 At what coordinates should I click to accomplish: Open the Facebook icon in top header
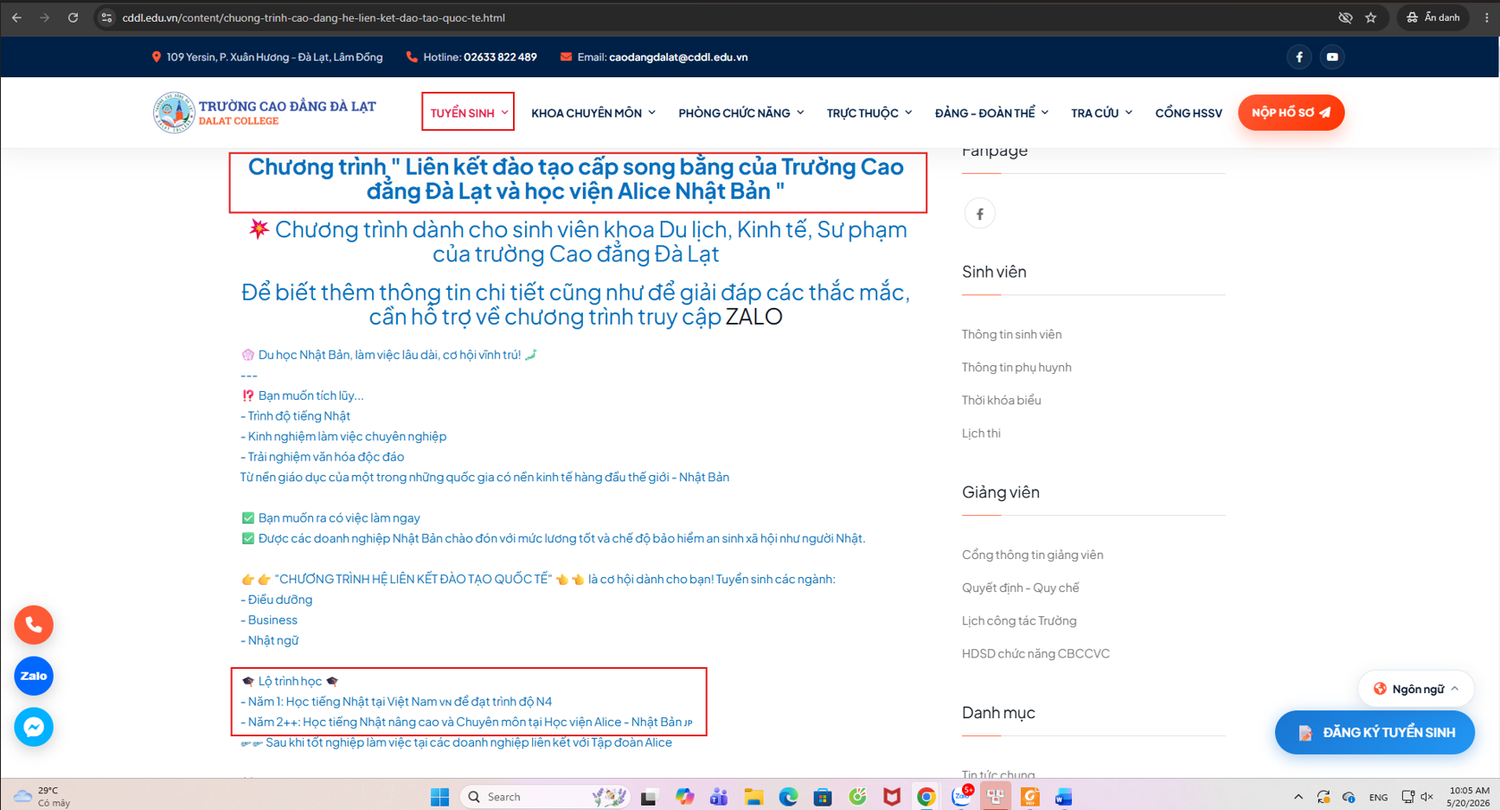click(1299, 57)
